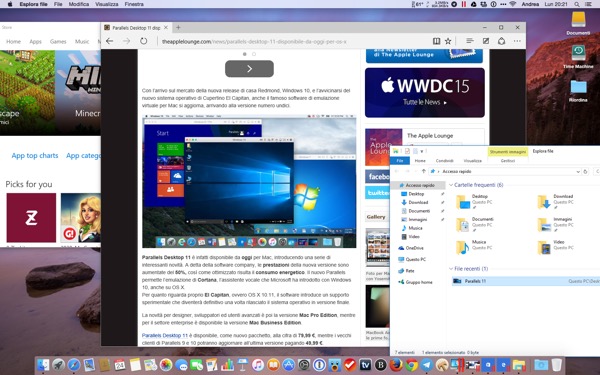Screen dimensions: 600x375
Task: Open System Preferences in the Dock
Action: point(304,365)
